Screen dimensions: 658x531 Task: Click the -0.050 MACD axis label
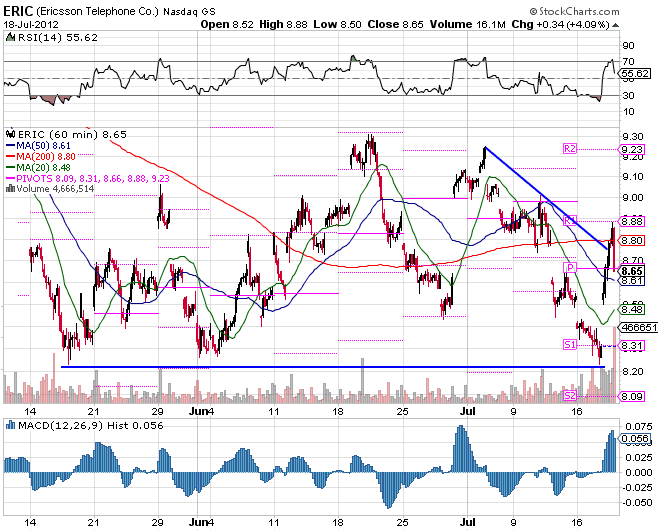pos(637,503)
